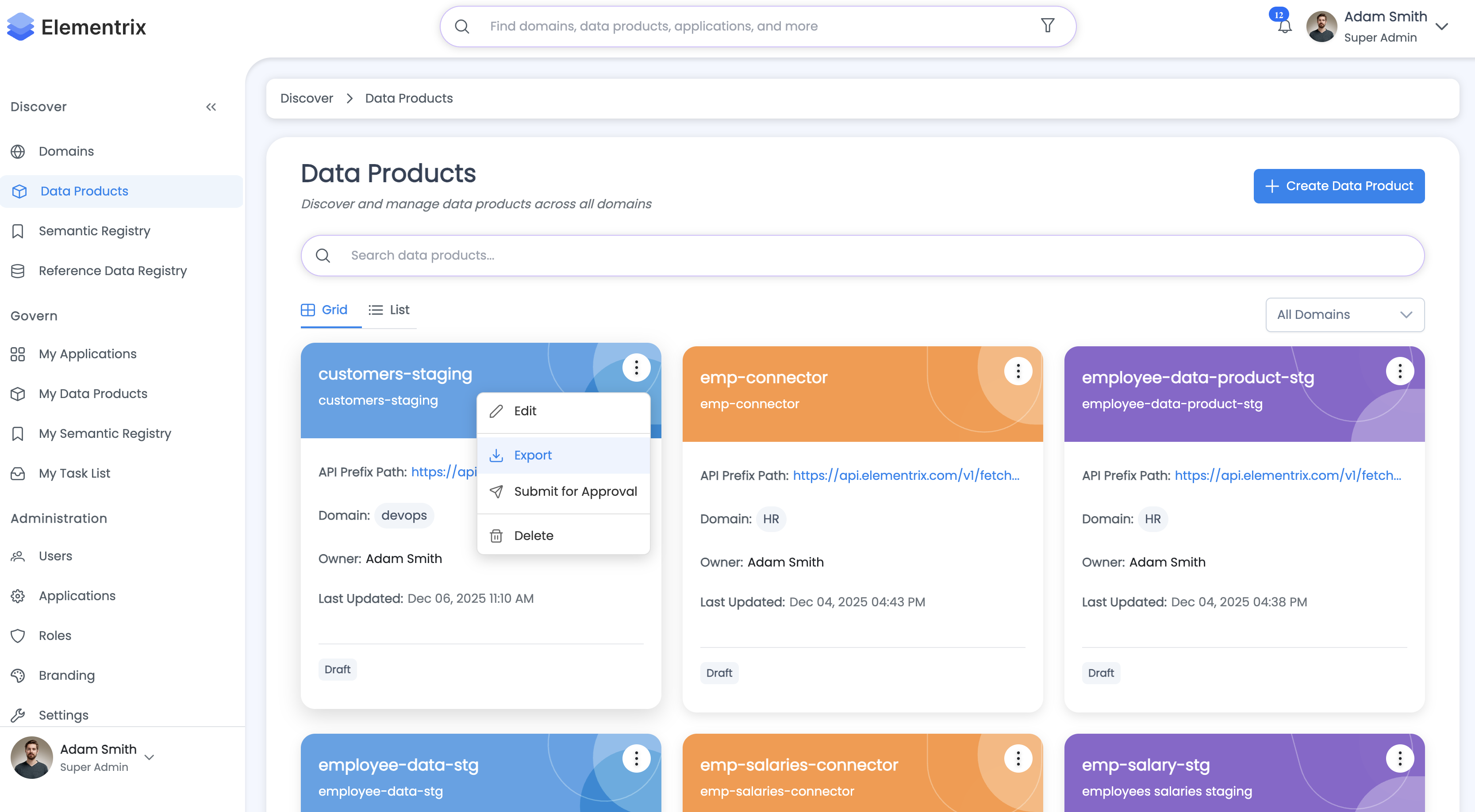The width and height of the screenshot is (1475, 812).
Task: Click the sidebar bottom Adam Smith avatar
Action: (31, 758)
